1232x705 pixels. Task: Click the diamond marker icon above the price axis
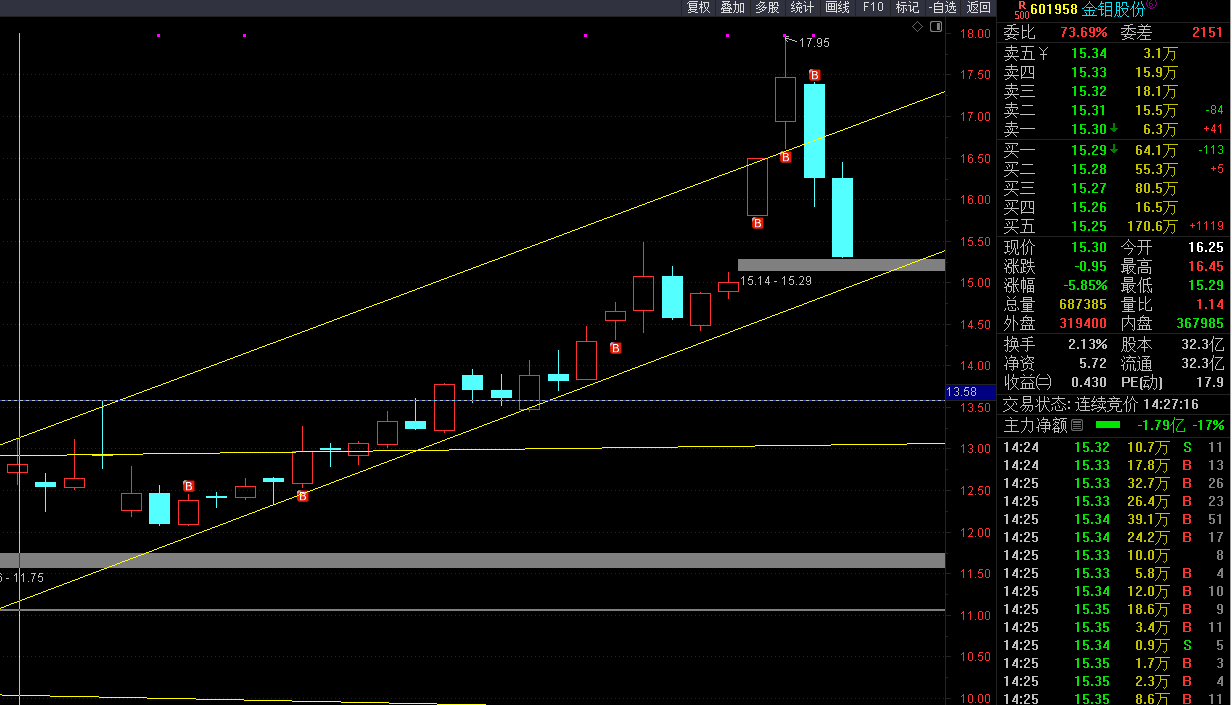pos(918,27)
